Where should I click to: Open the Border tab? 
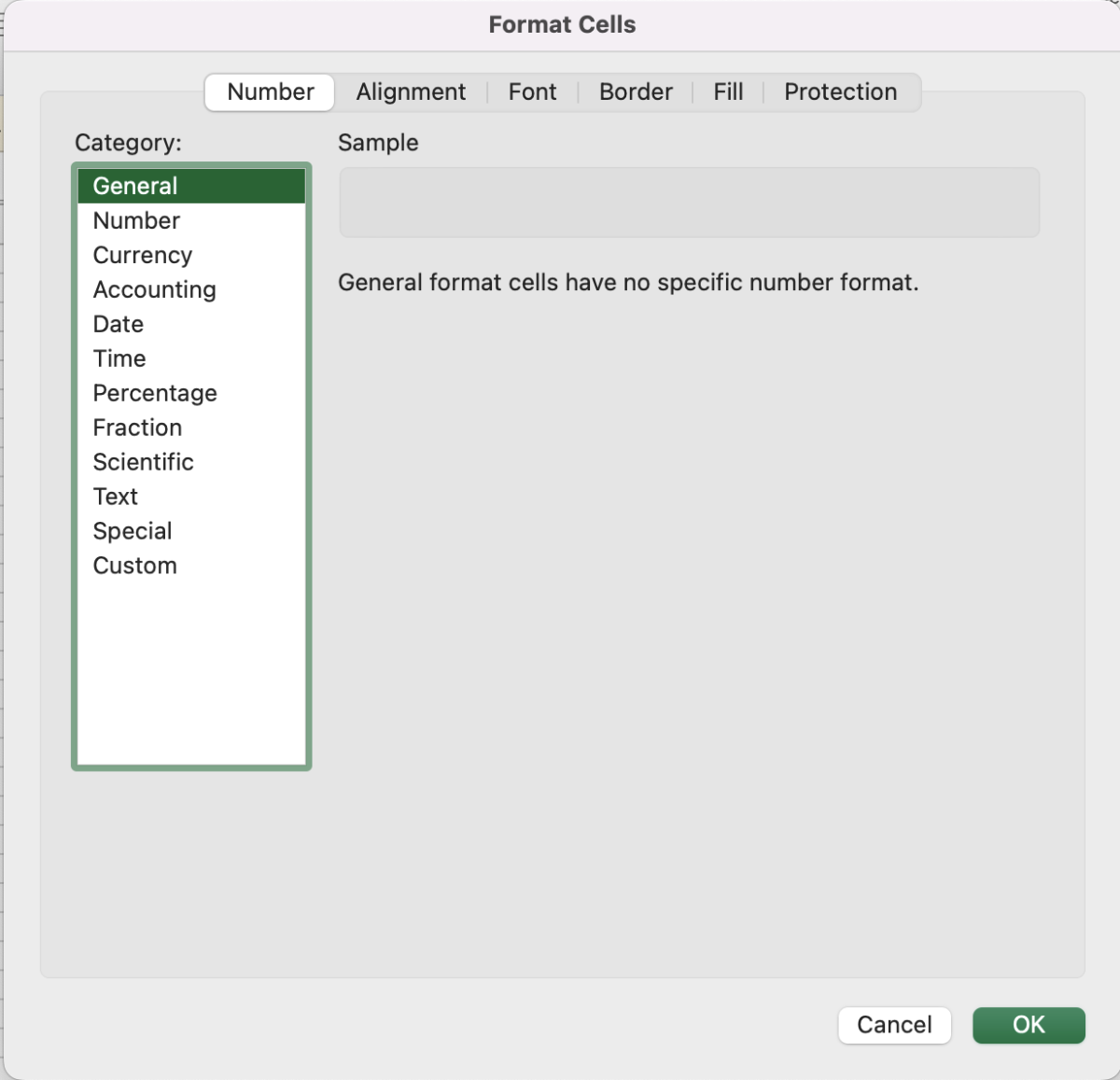pyautogui.click(x=636, y=91)
